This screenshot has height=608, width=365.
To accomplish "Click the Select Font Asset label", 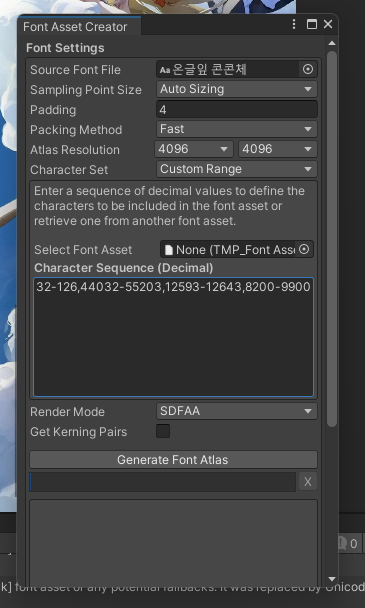I will coord(83,250).
